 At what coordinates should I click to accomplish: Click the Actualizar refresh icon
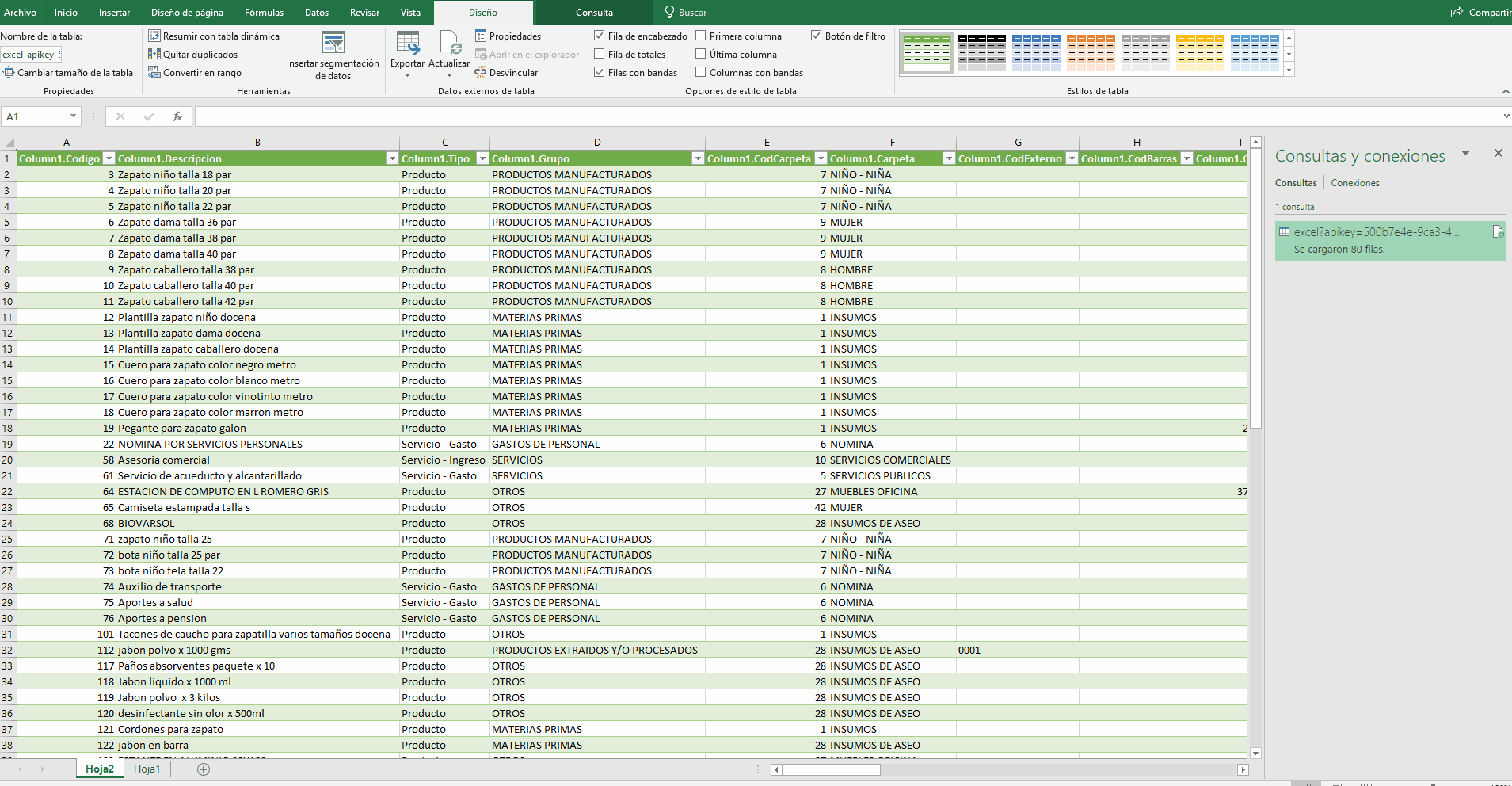[449, 44]
